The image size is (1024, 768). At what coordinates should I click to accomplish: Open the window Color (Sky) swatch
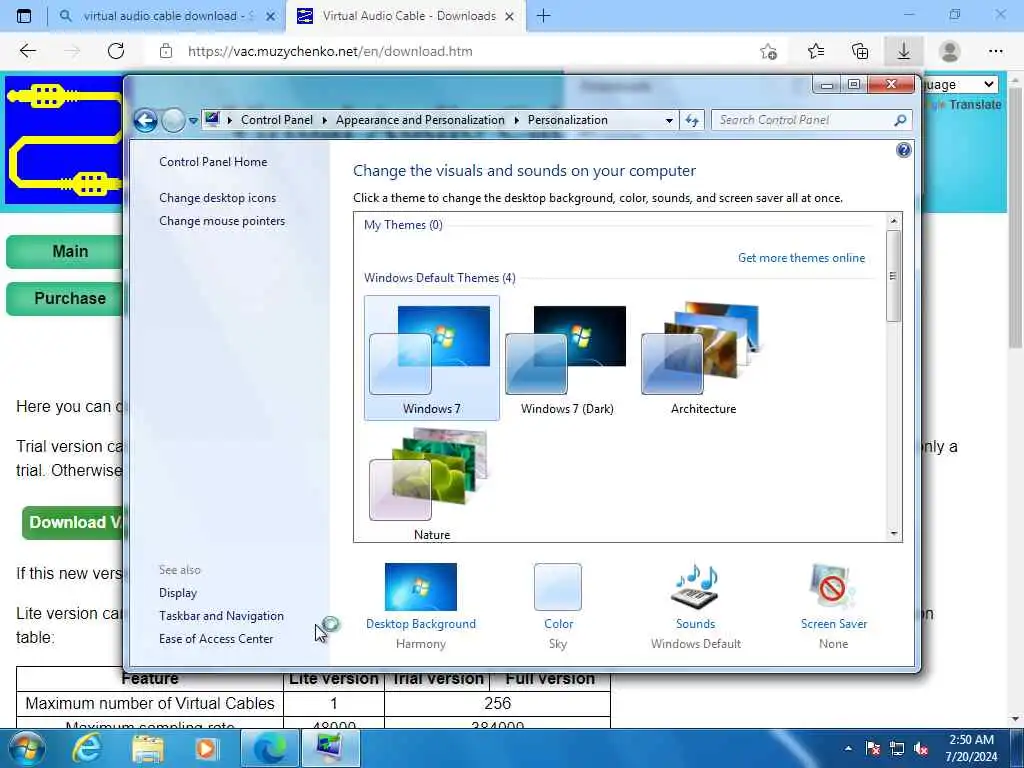(x=558, y=586)
